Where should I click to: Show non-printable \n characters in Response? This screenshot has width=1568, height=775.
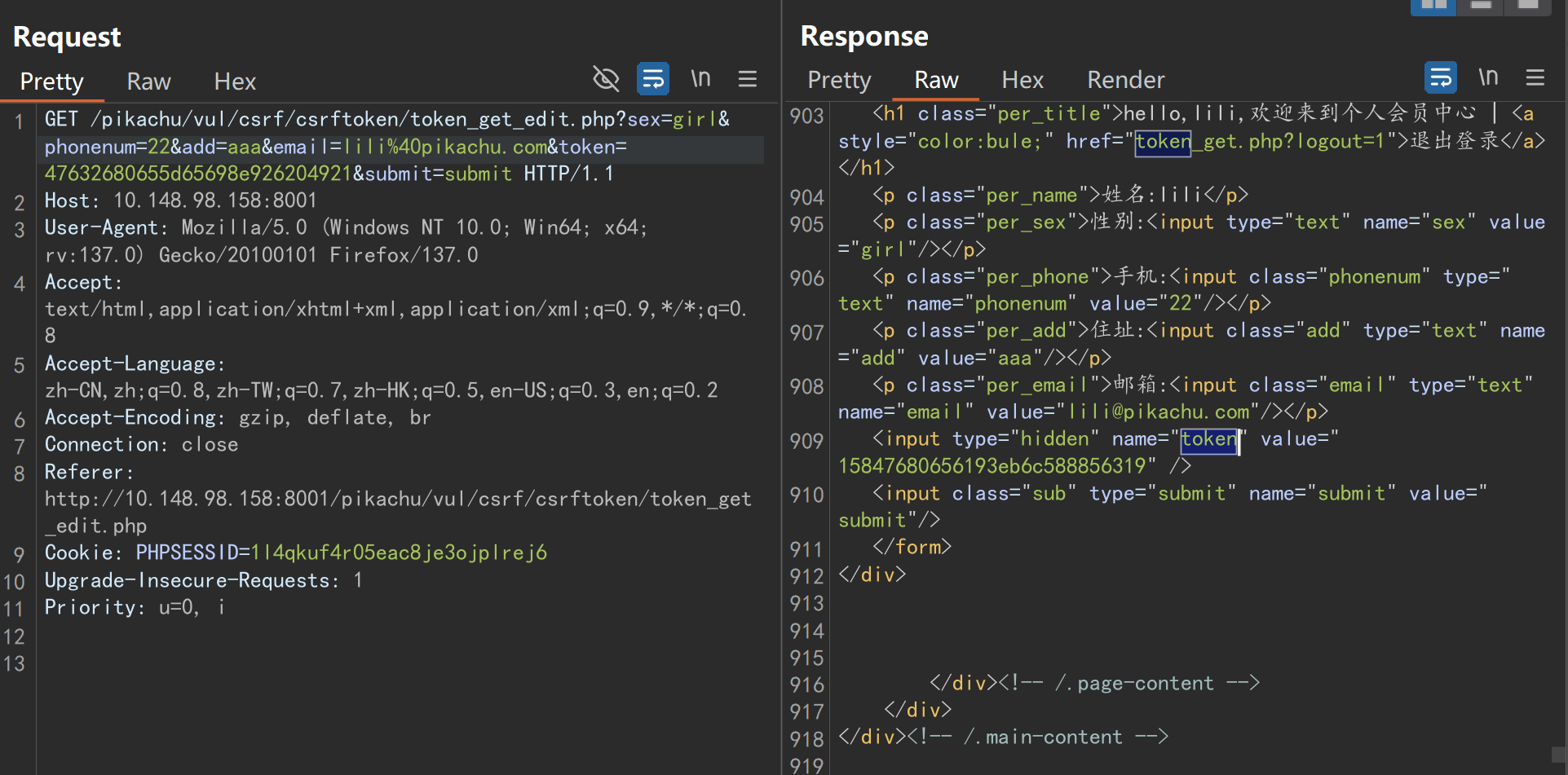(x=1488, y=77)
